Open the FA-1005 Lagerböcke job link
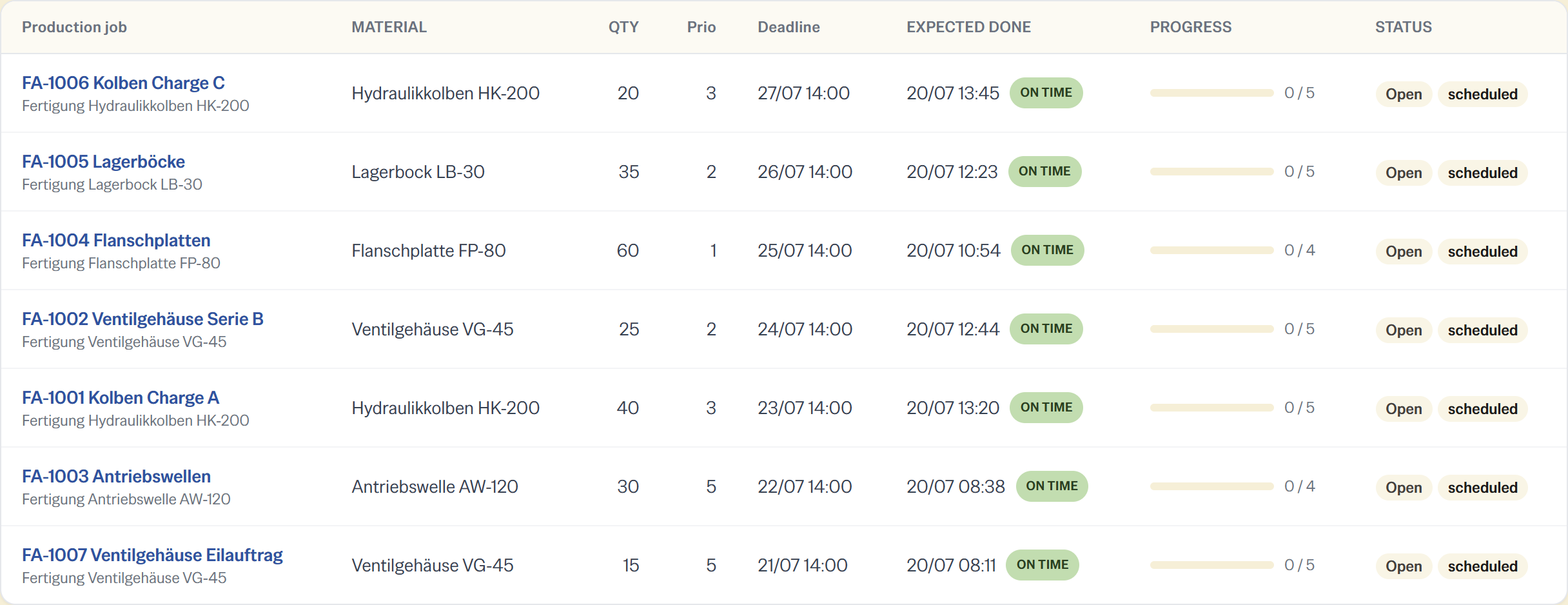This screenshot has height=605, width=1568. coord(103,162)
